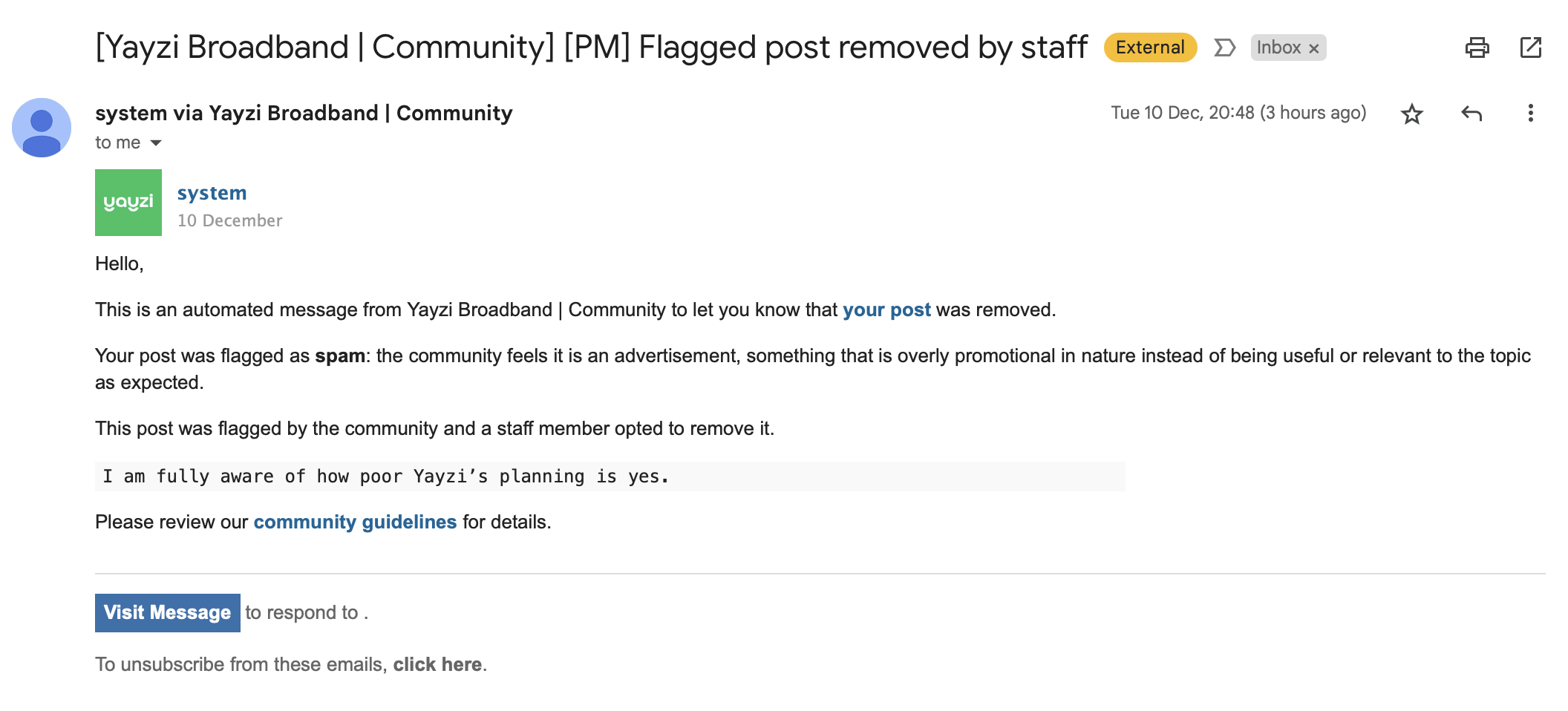This screenshot has width=1568, height=711.
Task: Click the External label badge
Action: 1150,47
